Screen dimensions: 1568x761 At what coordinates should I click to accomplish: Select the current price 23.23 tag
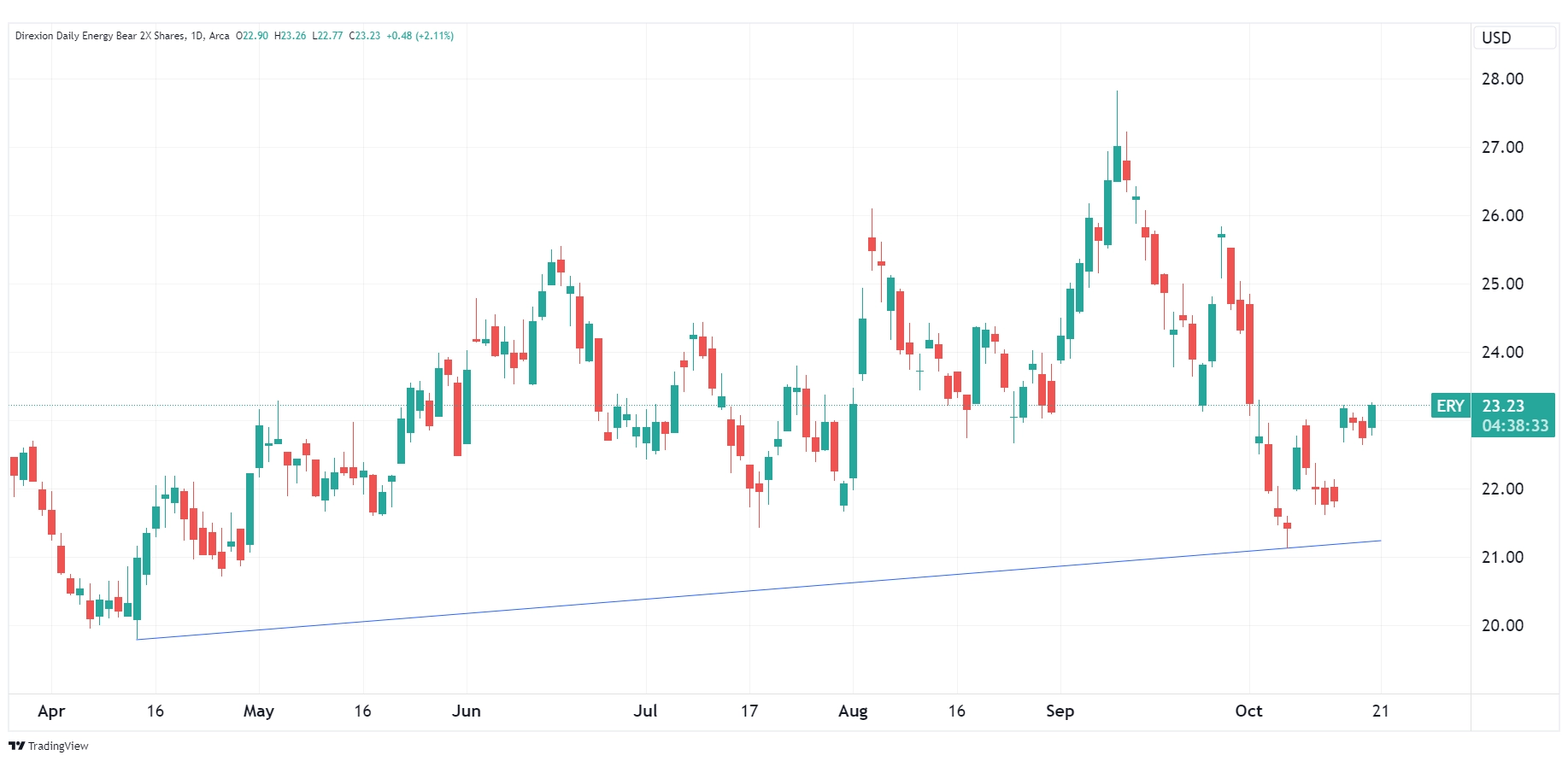(x=1503, y=406)
